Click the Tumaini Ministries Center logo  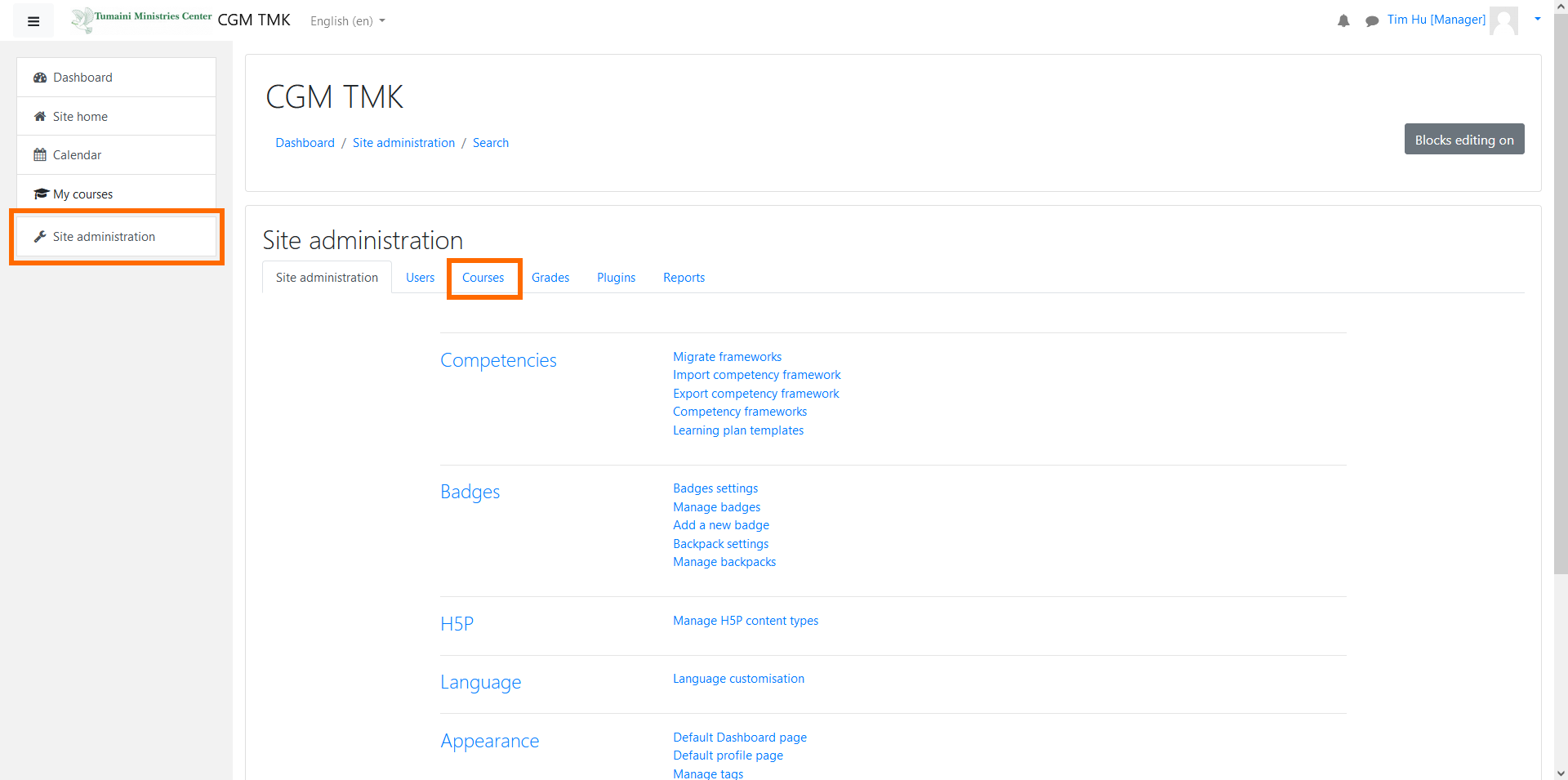(142, 20)
